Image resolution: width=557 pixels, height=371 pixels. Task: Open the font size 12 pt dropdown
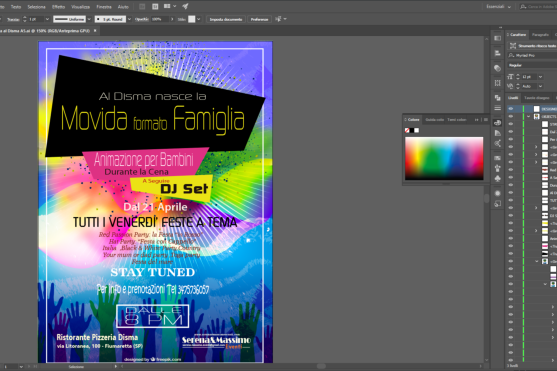(x=540, y=77)
